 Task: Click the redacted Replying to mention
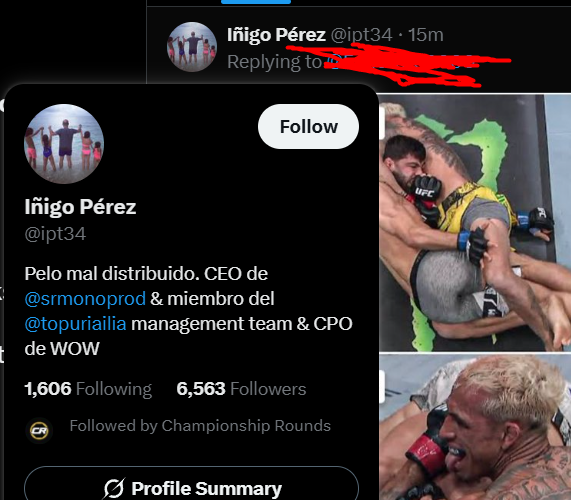(401, 62)
